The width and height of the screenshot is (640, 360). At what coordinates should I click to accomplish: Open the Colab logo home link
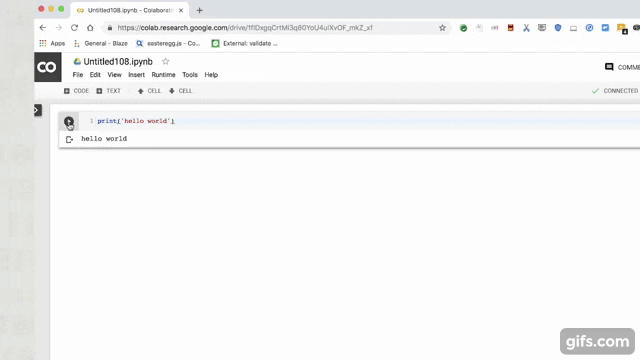48,67
